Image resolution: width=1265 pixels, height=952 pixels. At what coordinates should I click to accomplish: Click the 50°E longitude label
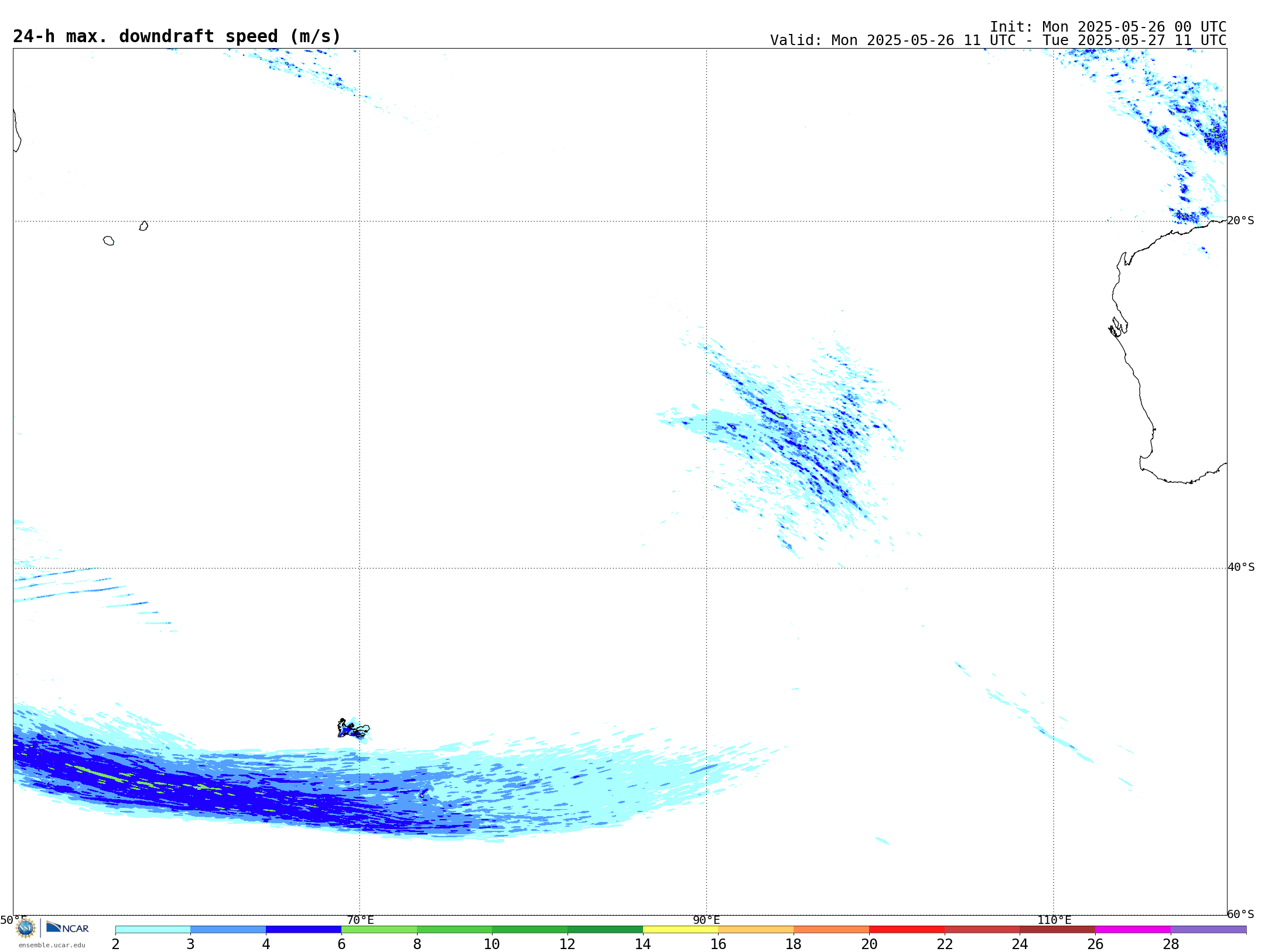pyautogui.click(x=13, y=920)
